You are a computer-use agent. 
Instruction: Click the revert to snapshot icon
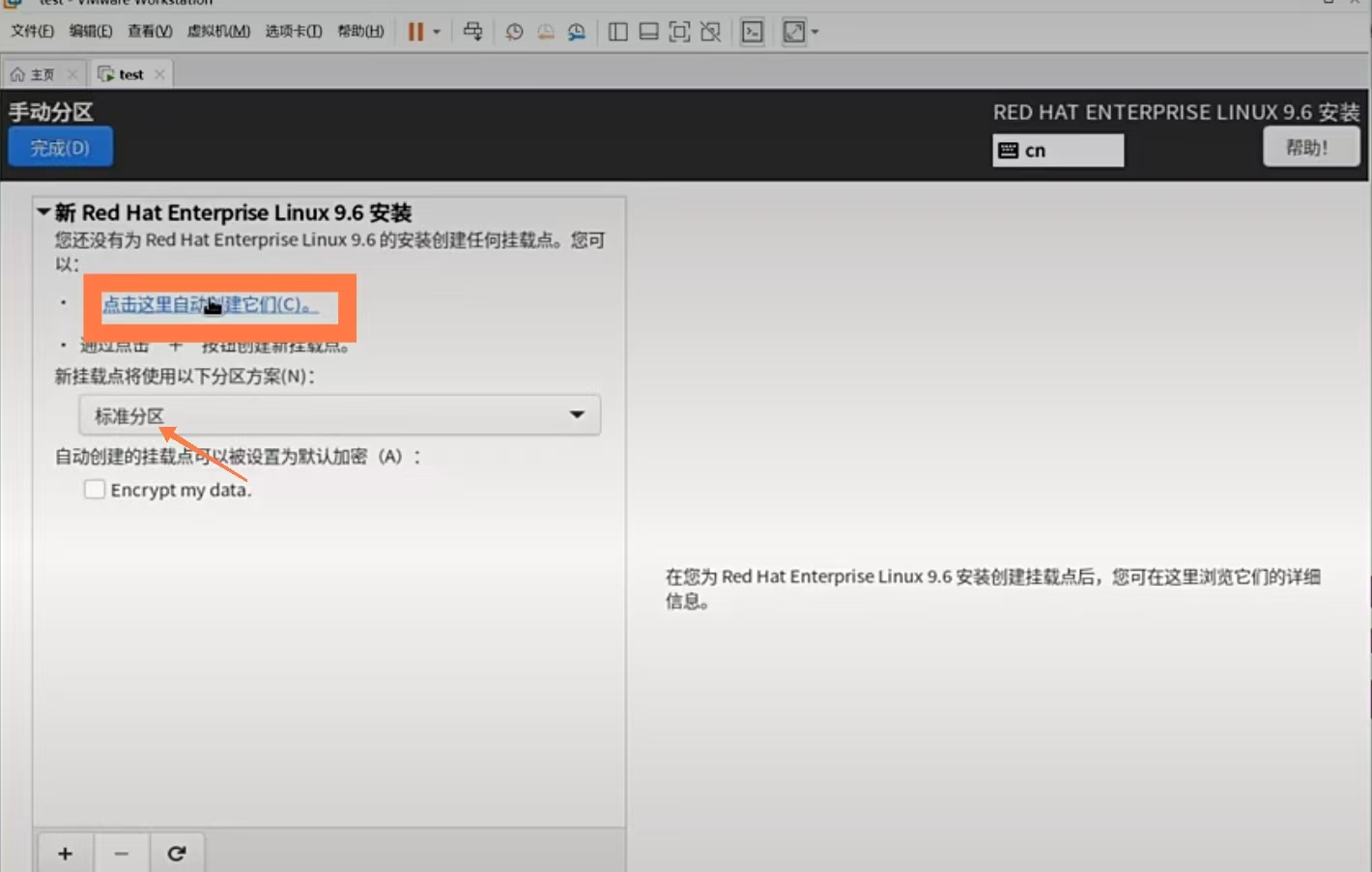[x=546, y=32]
